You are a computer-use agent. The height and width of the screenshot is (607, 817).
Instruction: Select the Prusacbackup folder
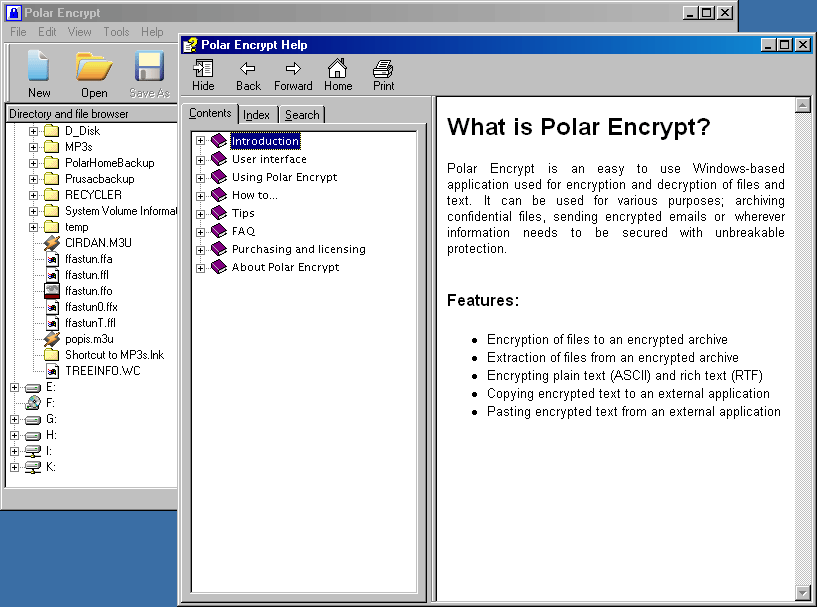100,179
